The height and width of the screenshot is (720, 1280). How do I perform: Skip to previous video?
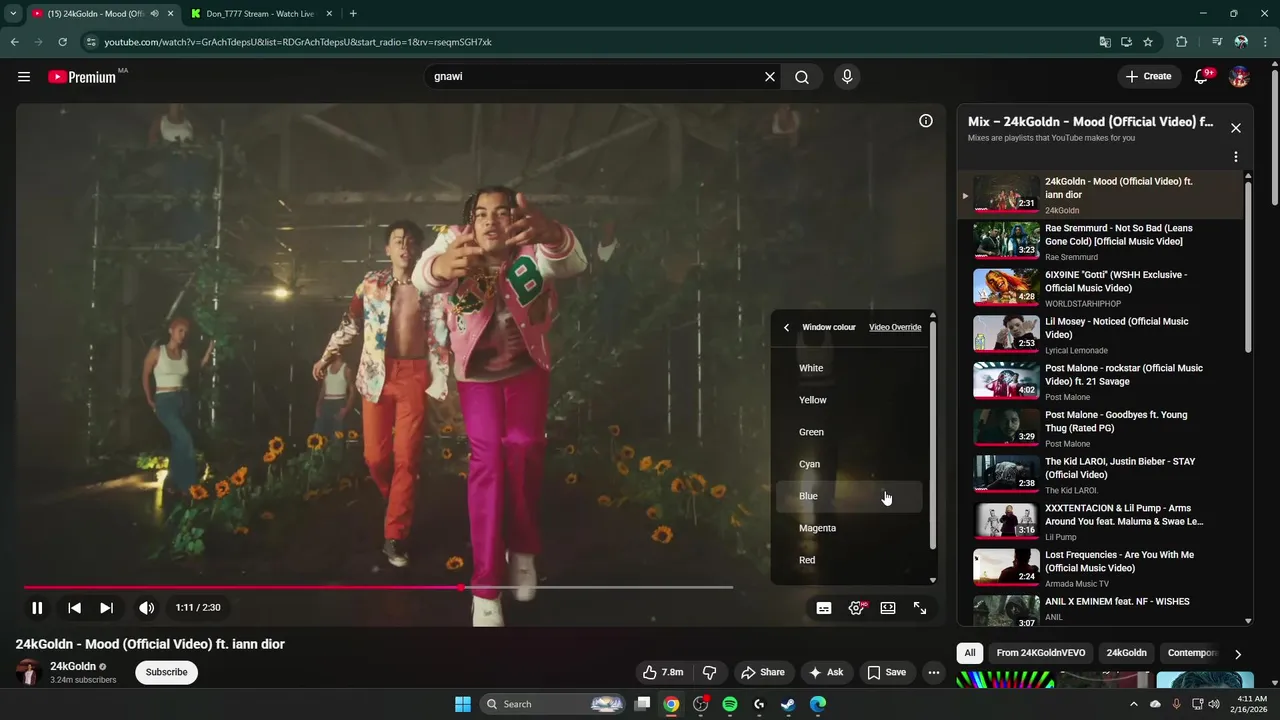coord(74,608)
